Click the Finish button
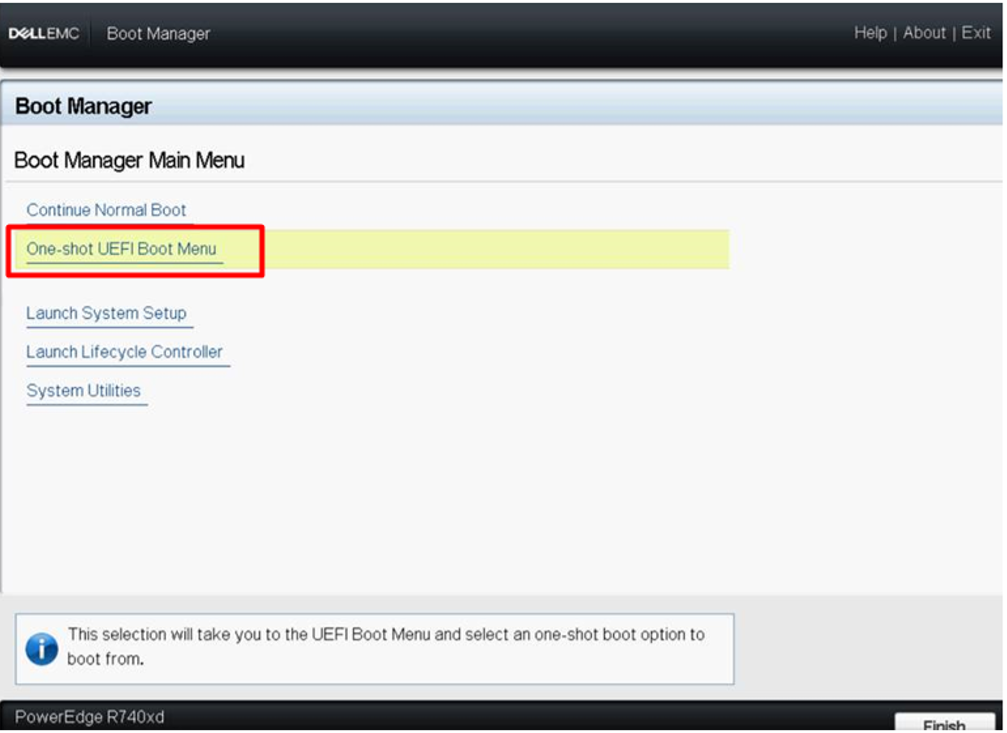 coord(943,723)
